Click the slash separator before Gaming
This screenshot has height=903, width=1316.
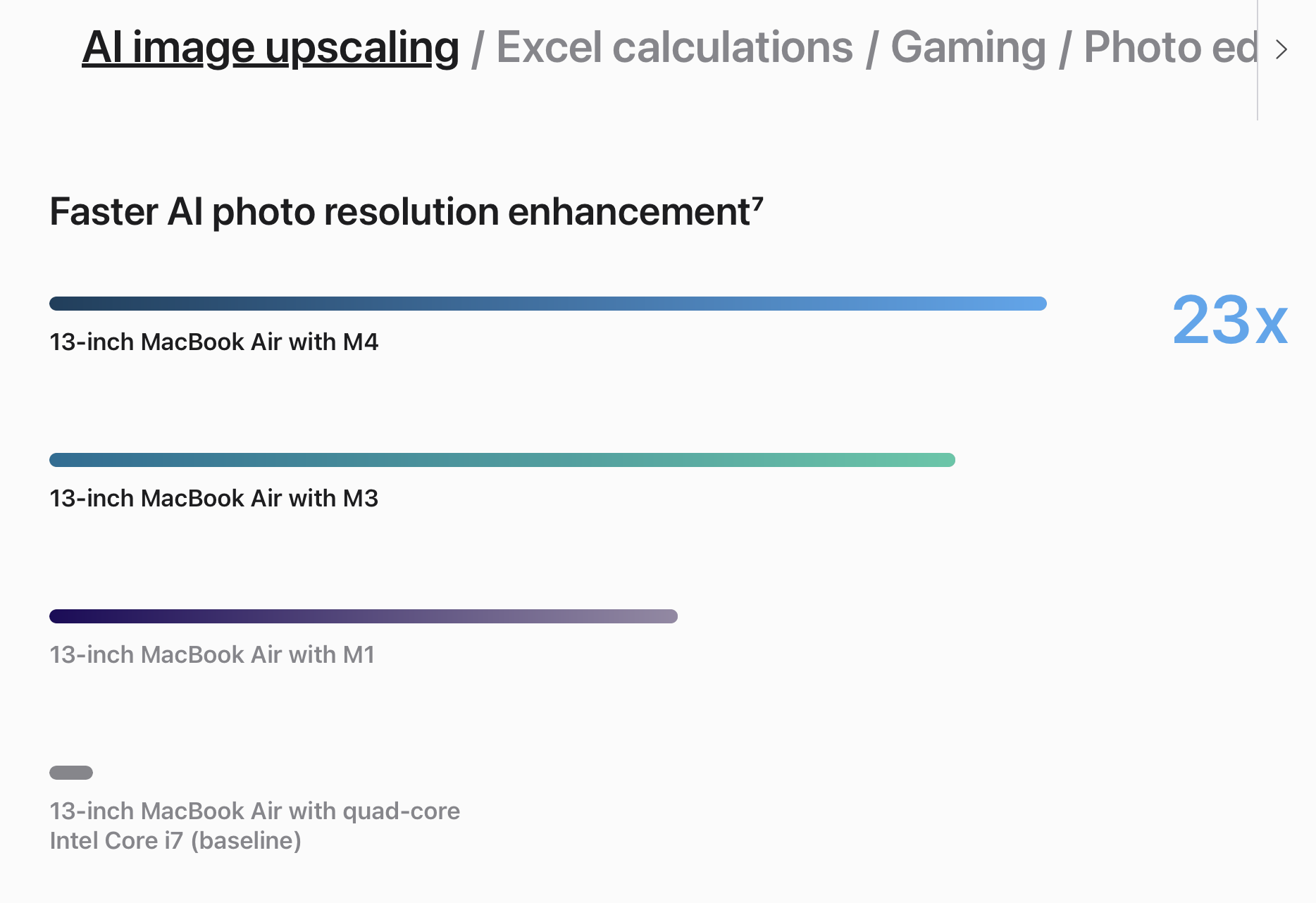click(x=872, y=49)
